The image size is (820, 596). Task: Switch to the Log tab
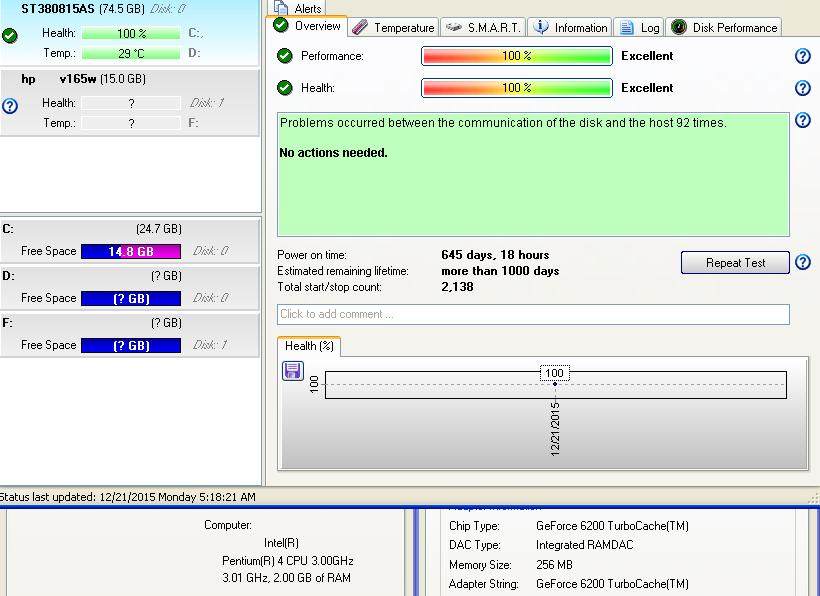tap(639, 27)
